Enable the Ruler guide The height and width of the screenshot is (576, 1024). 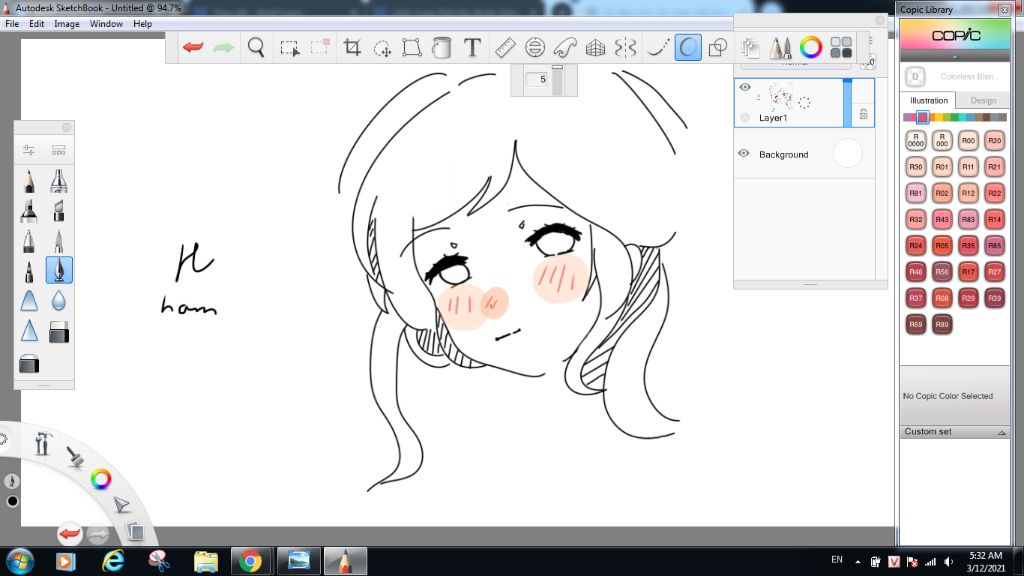[x=505, y=48]
